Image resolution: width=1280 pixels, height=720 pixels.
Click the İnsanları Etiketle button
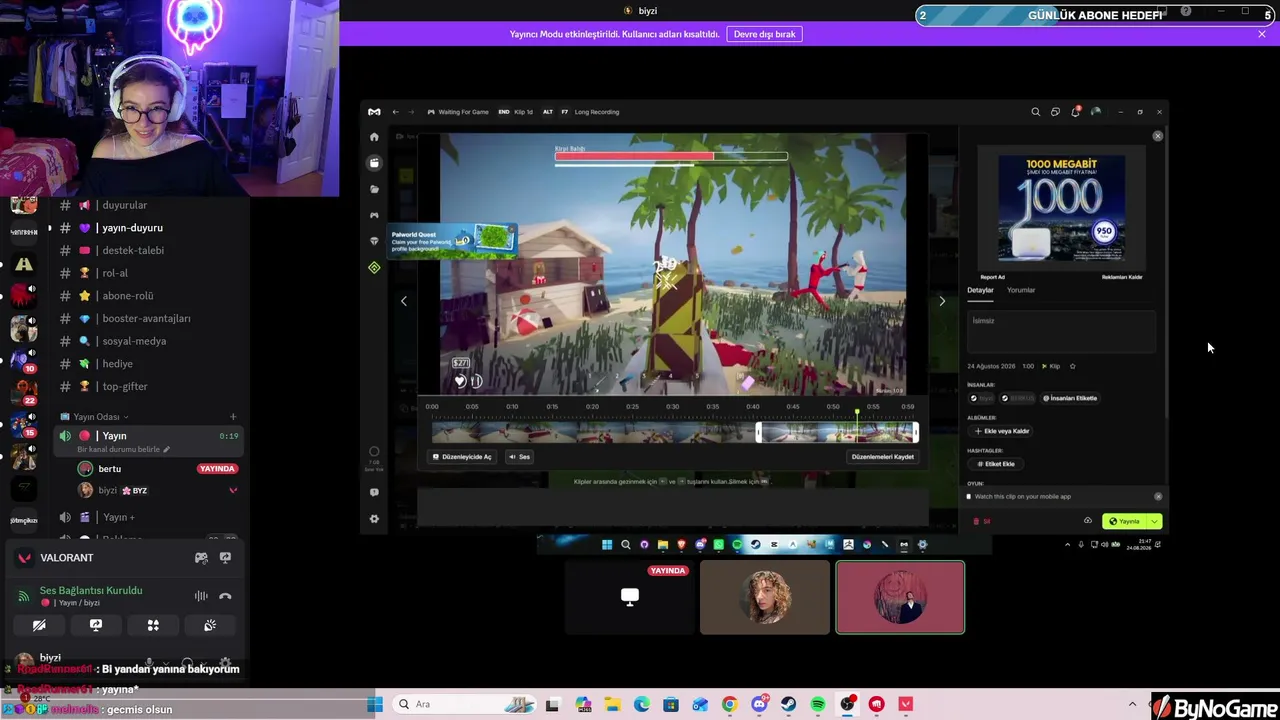1070,398
